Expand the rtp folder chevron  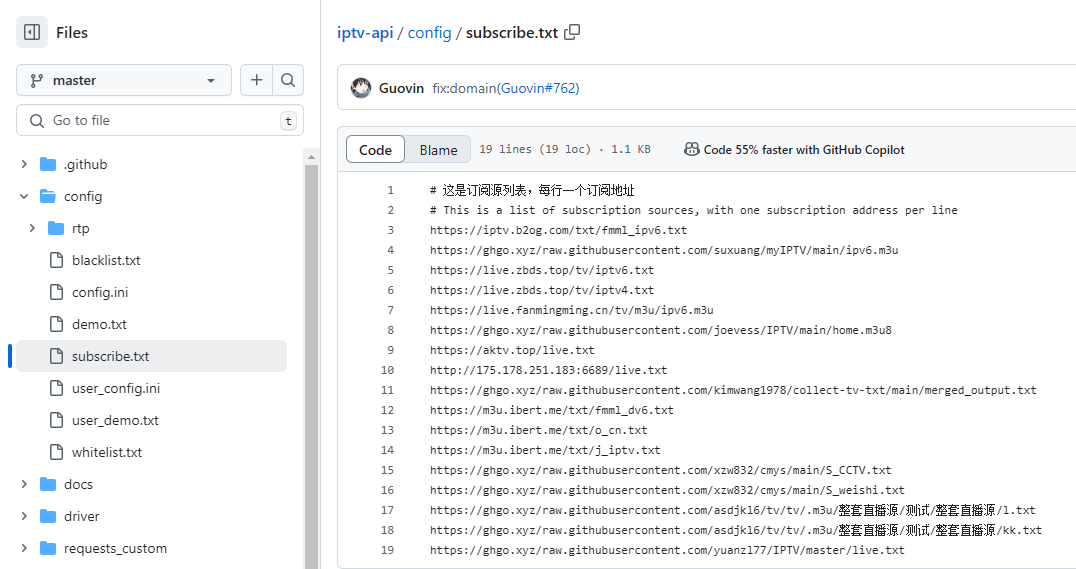[32, 228]
